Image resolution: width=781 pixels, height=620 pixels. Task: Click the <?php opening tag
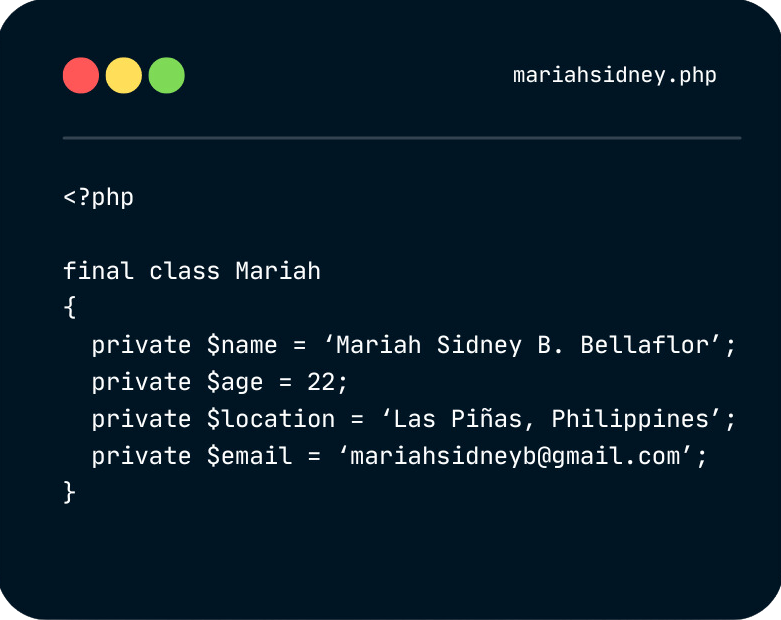(x=99, y=198)
